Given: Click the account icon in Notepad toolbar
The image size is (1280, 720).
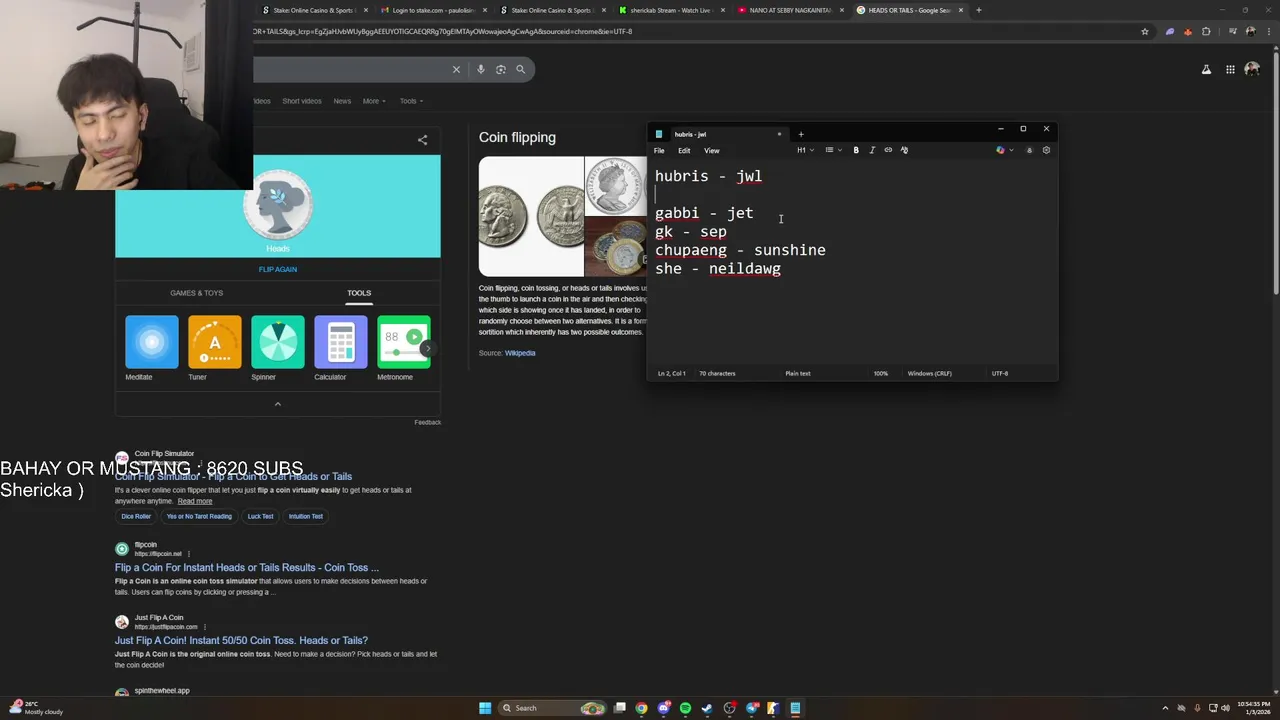Looking at the screenshot, I should click(1029, 150).
